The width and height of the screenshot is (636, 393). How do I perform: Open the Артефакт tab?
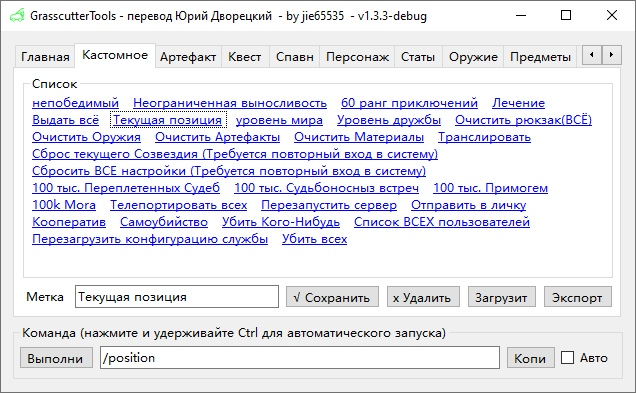[x=188, y=57]
